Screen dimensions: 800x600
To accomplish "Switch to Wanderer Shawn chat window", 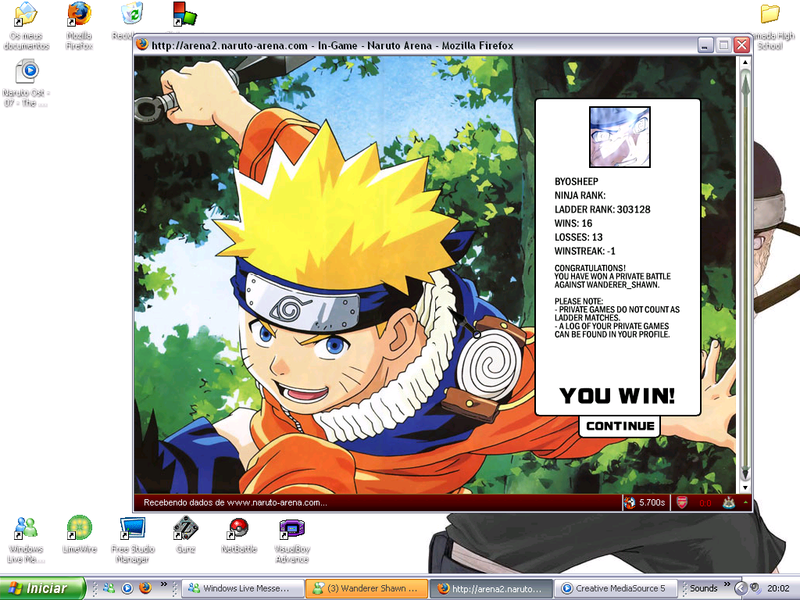I will [x=367, y=588].
